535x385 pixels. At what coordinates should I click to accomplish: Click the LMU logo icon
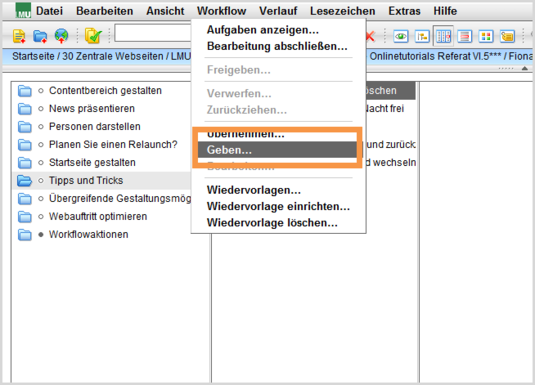pos(23,10)
